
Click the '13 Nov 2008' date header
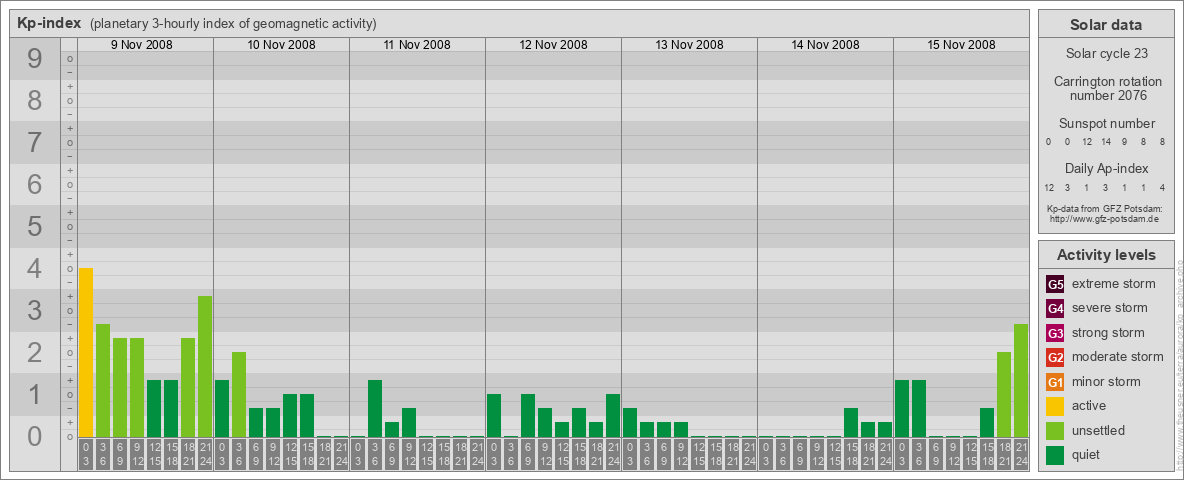click(x=689, y=45)
